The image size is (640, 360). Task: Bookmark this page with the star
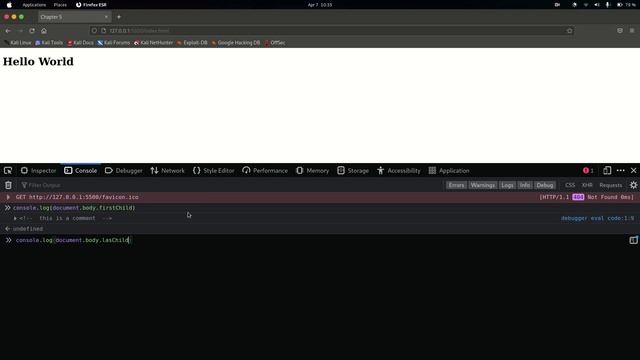point(569,31)
